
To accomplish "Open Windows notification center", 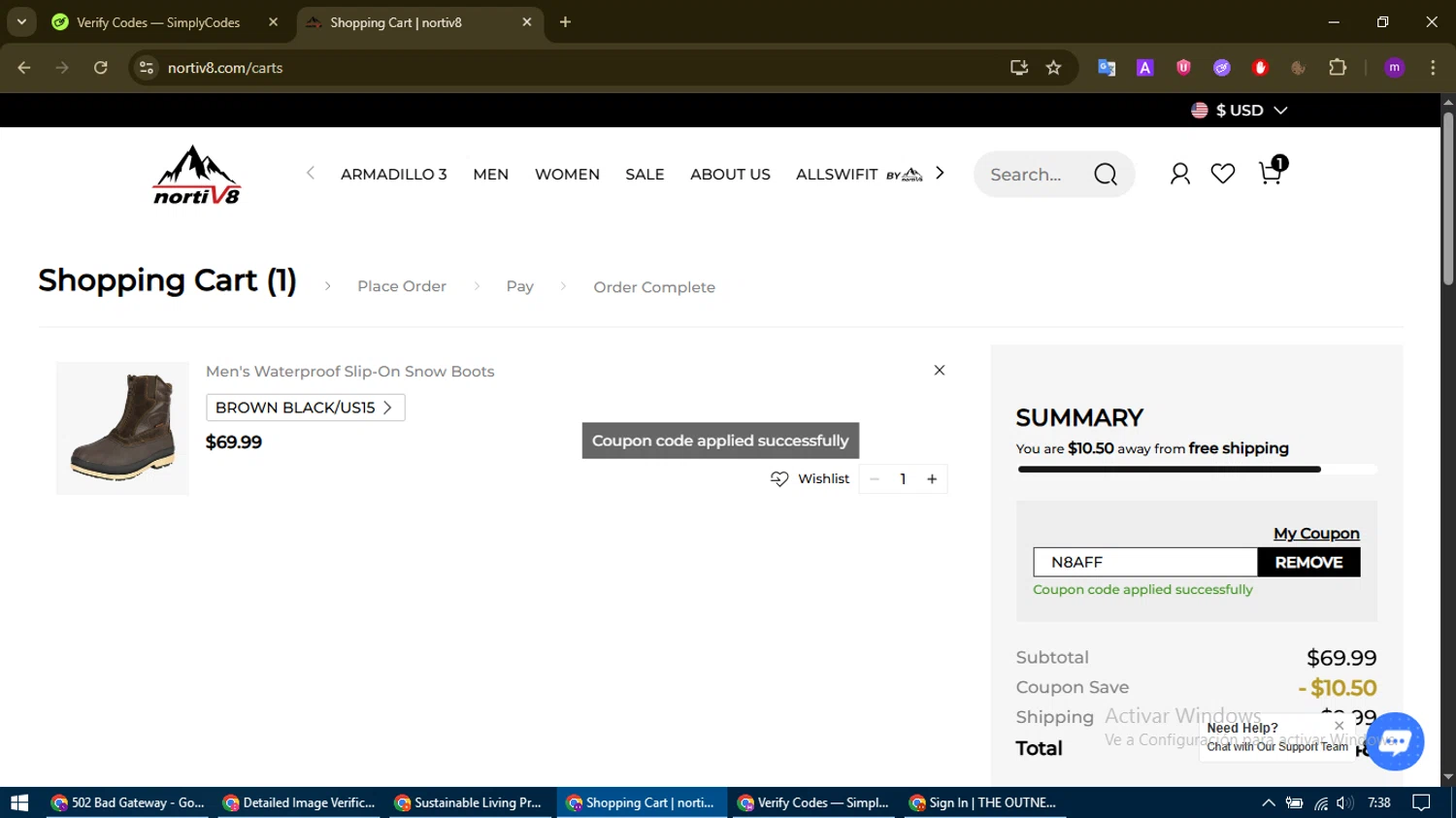I will pos(1422,802).
